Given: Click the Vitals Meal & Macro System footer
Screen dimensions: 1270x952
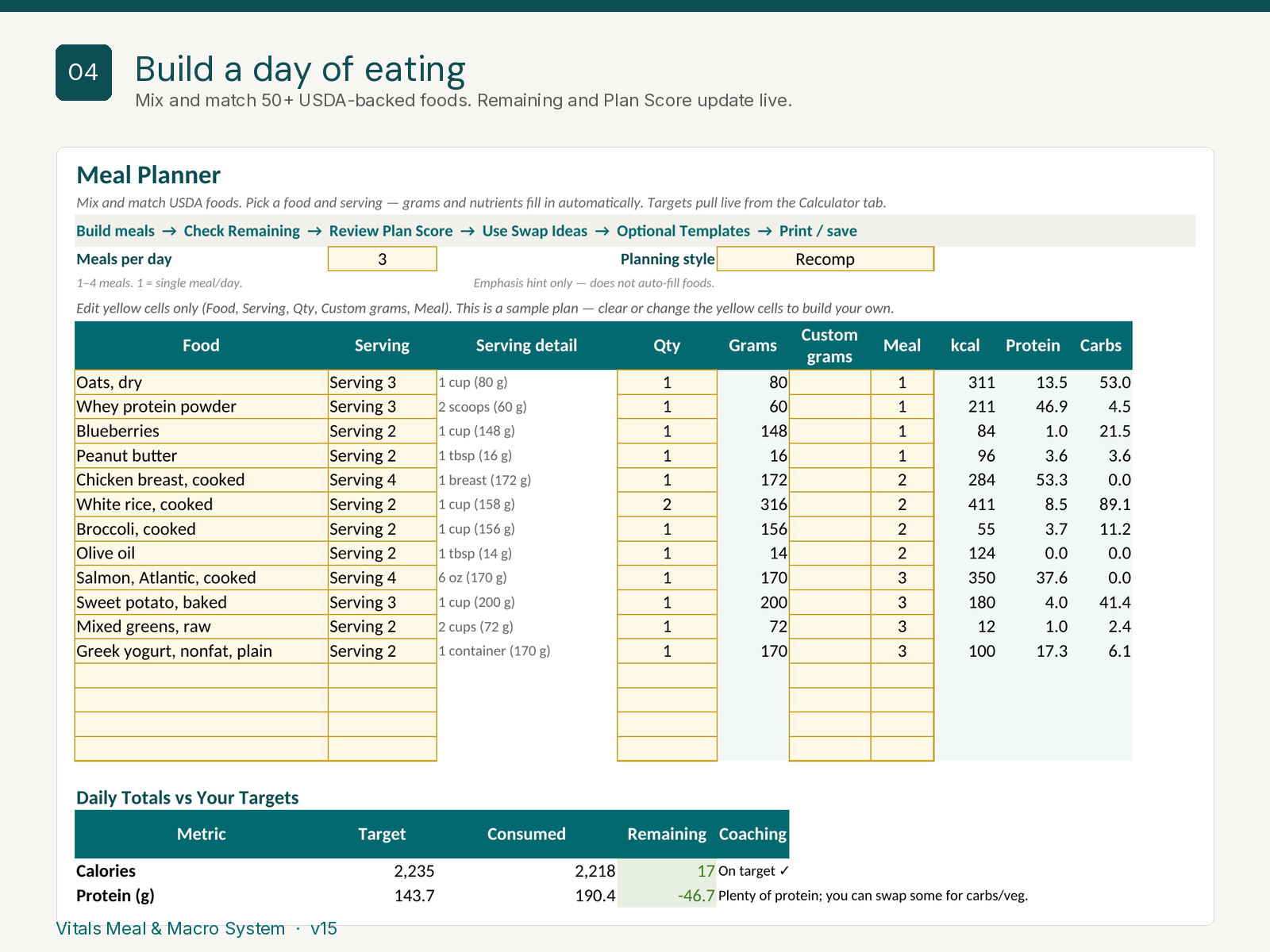Looking at the screenshot, I should click(196, 928).
